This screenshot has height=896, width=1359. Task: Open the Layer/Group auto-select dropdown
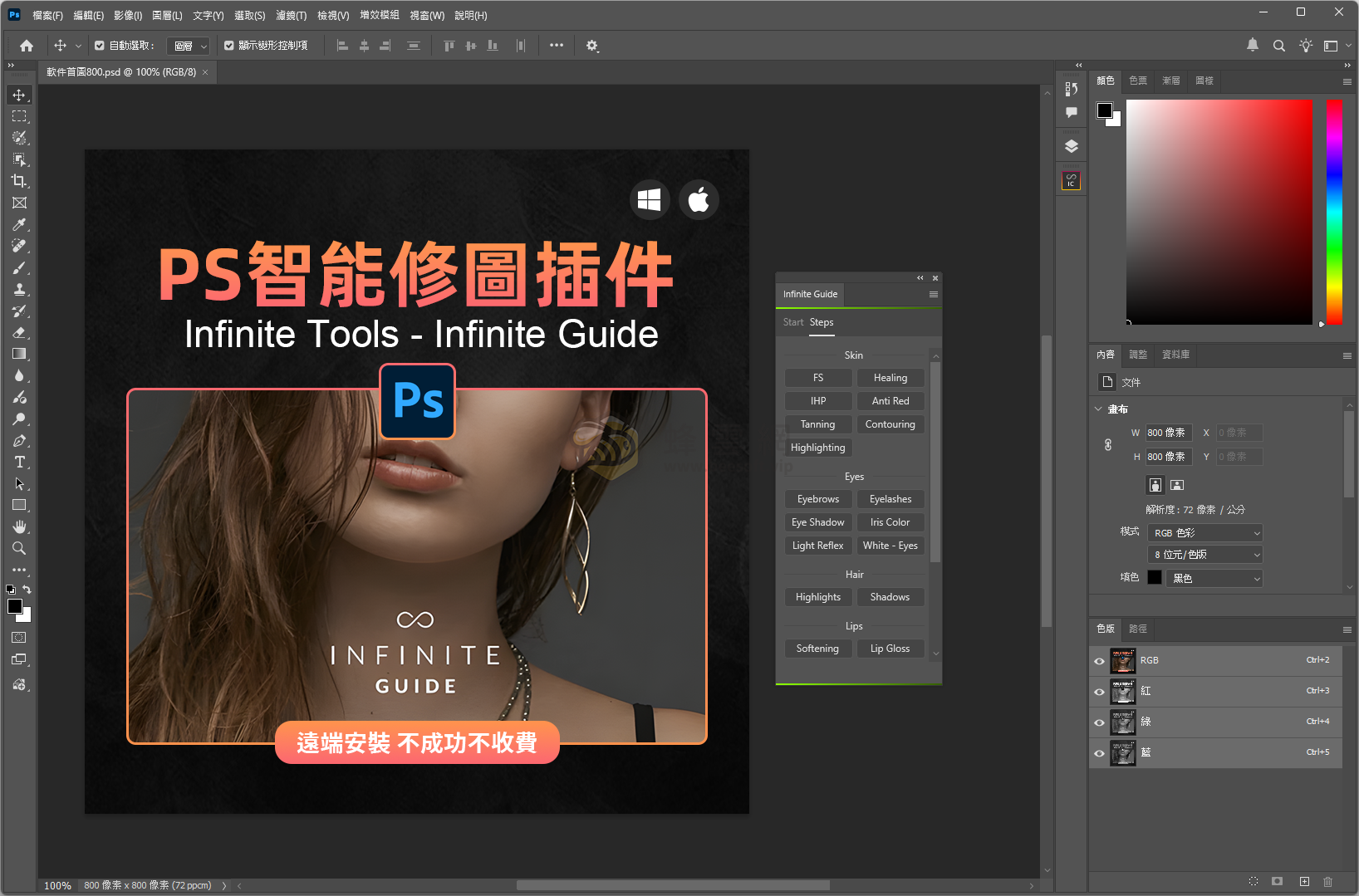coord(189,46)
